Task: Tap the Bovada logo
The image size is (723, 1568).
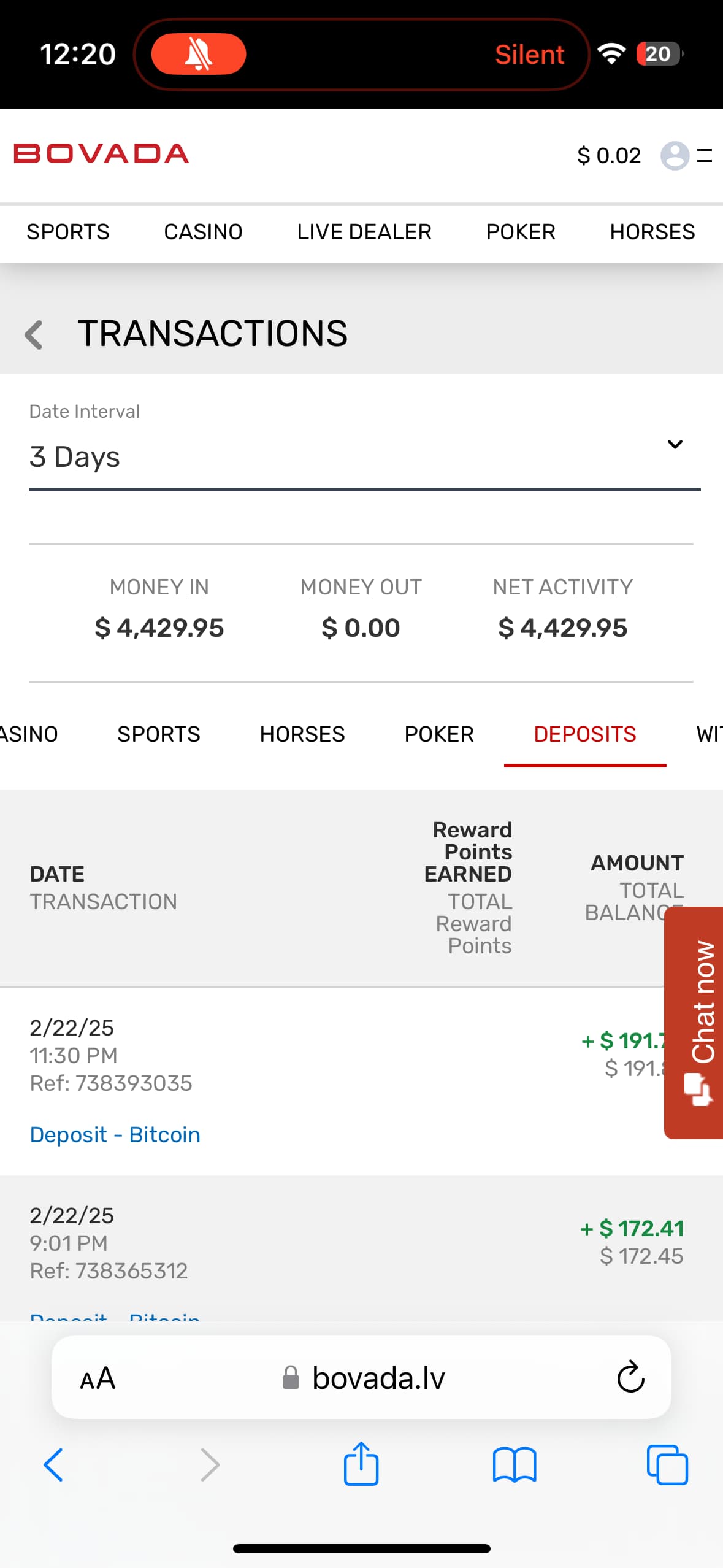Action: tap(101, 154)
